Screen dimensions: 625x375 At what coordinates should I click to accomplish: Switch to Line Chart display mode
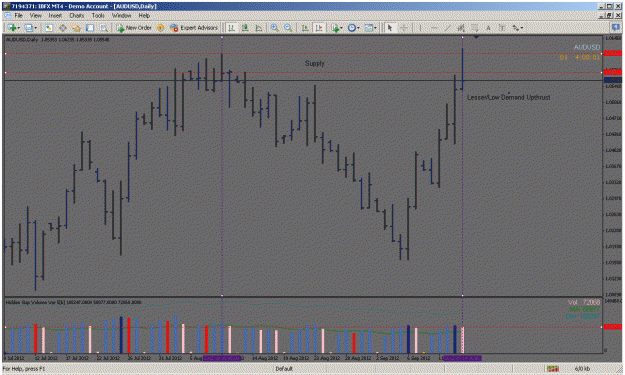click(258, 28)
